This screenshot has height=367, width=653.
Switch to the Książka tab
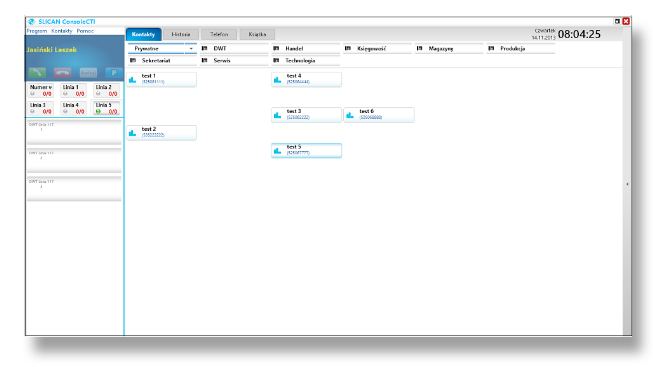(x=257, y=34)
